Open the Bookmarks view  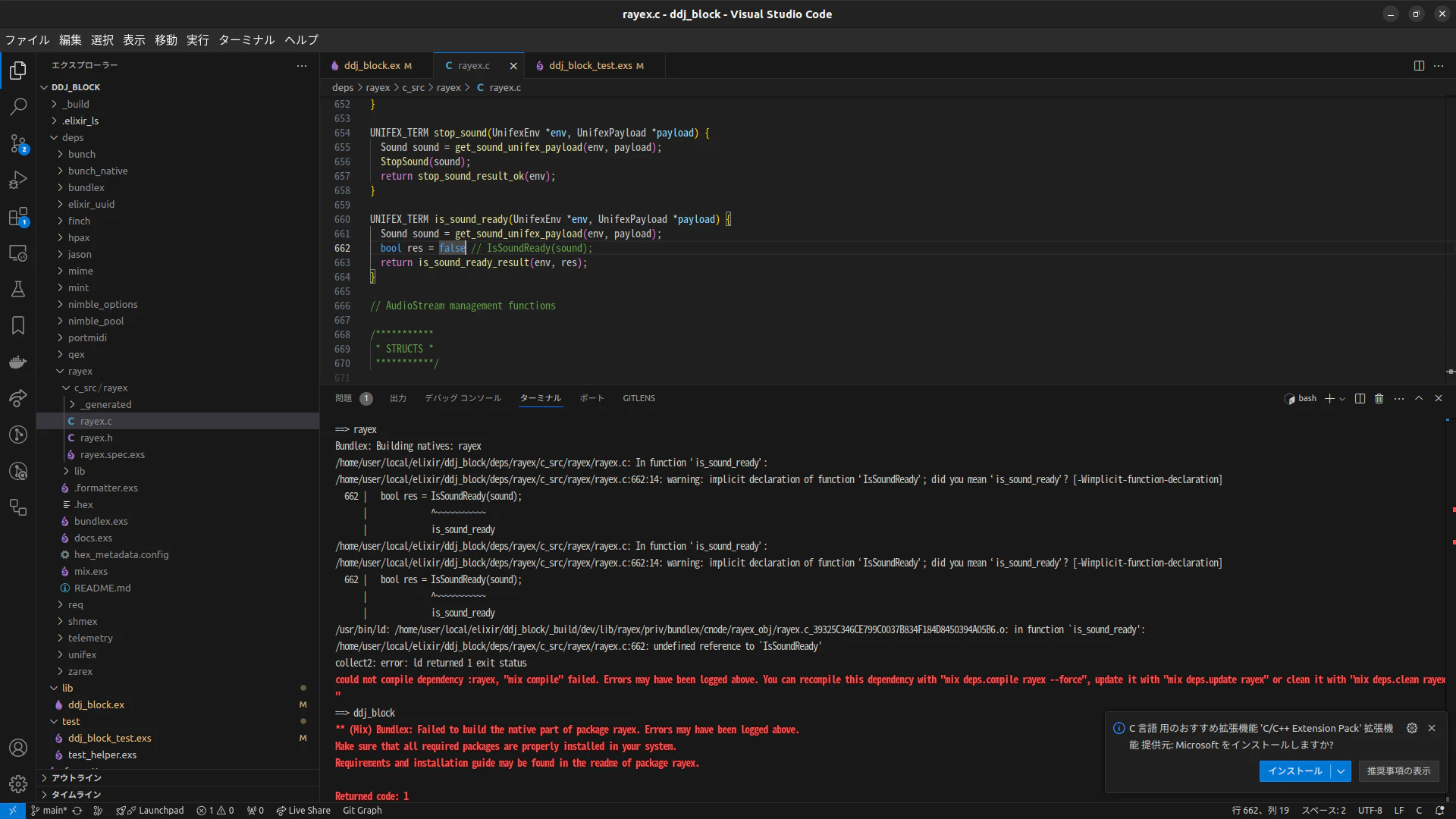[18, 325]
